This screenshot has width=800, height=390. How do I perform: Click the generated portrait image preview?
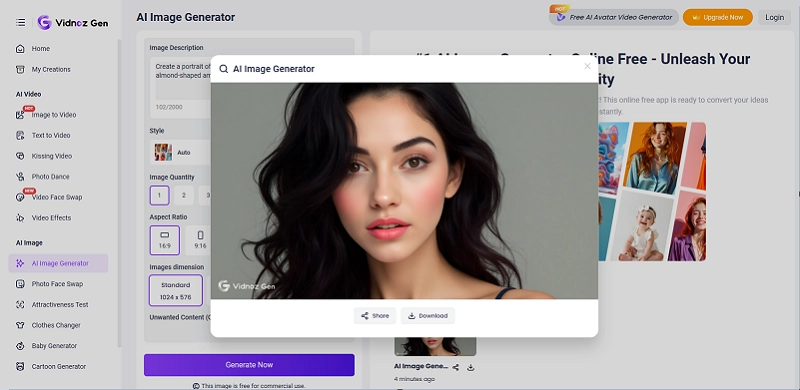[x=404, y=191]
